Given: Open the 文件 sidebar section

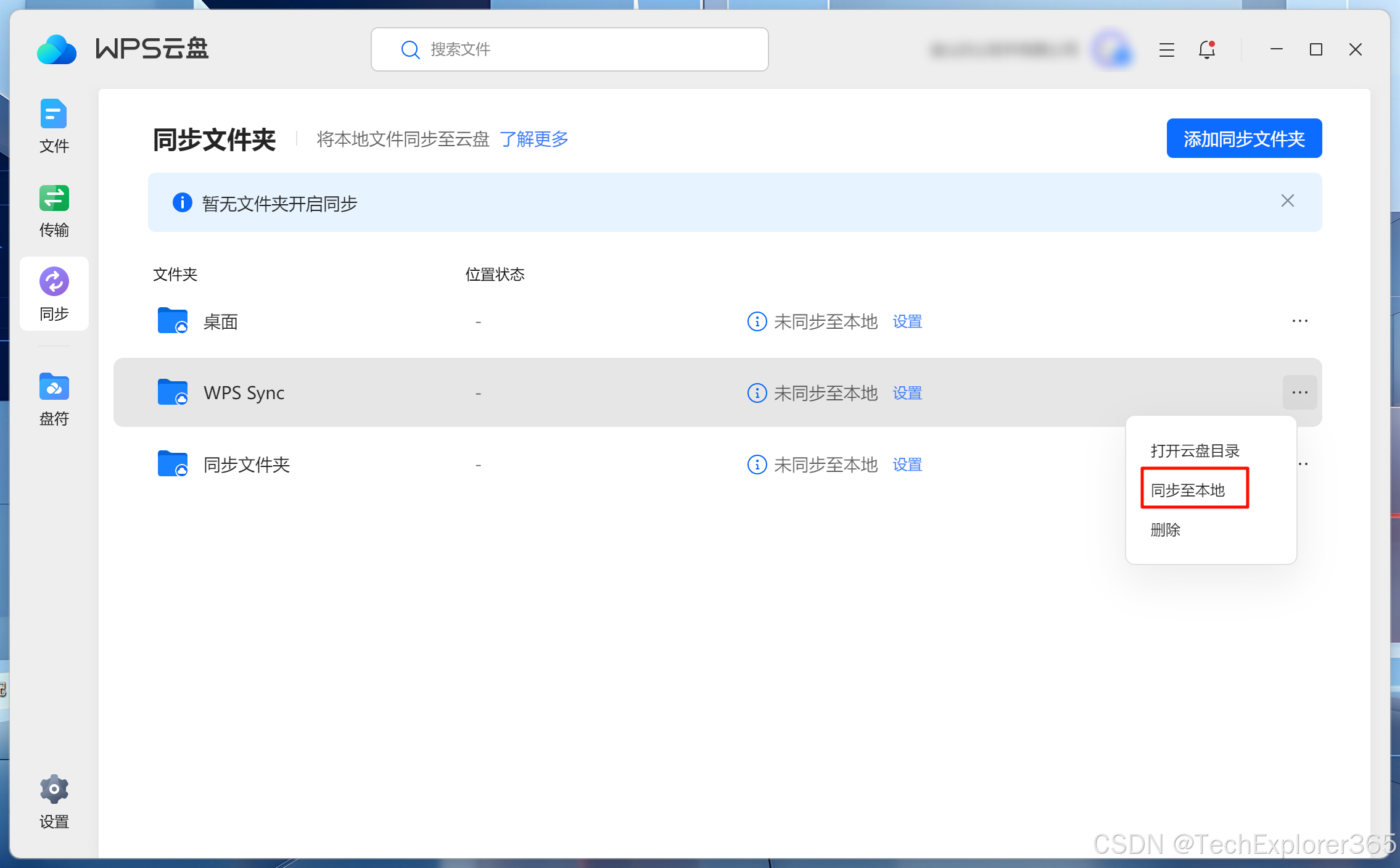Looking at the screenshot, I should tap(54, 126).
